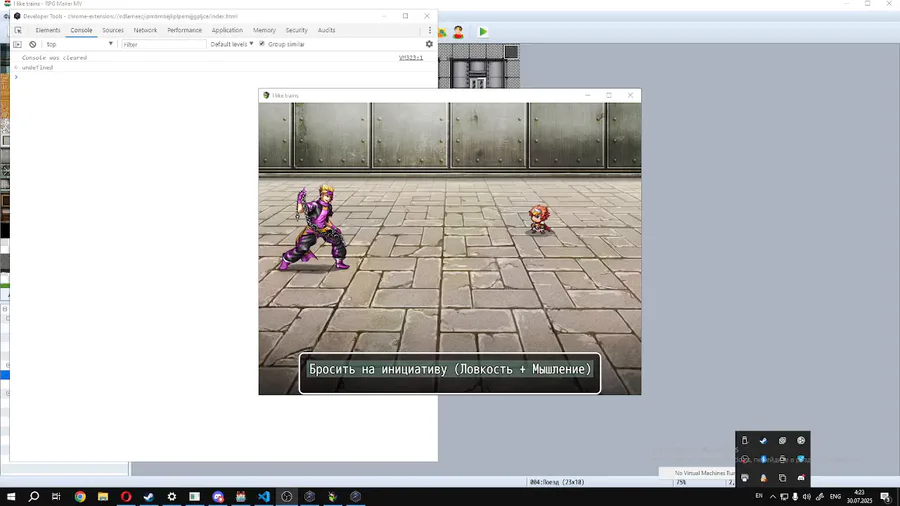This screenshot has height=506, width=900.
Task: Open the Network tab
Action: 145,30
